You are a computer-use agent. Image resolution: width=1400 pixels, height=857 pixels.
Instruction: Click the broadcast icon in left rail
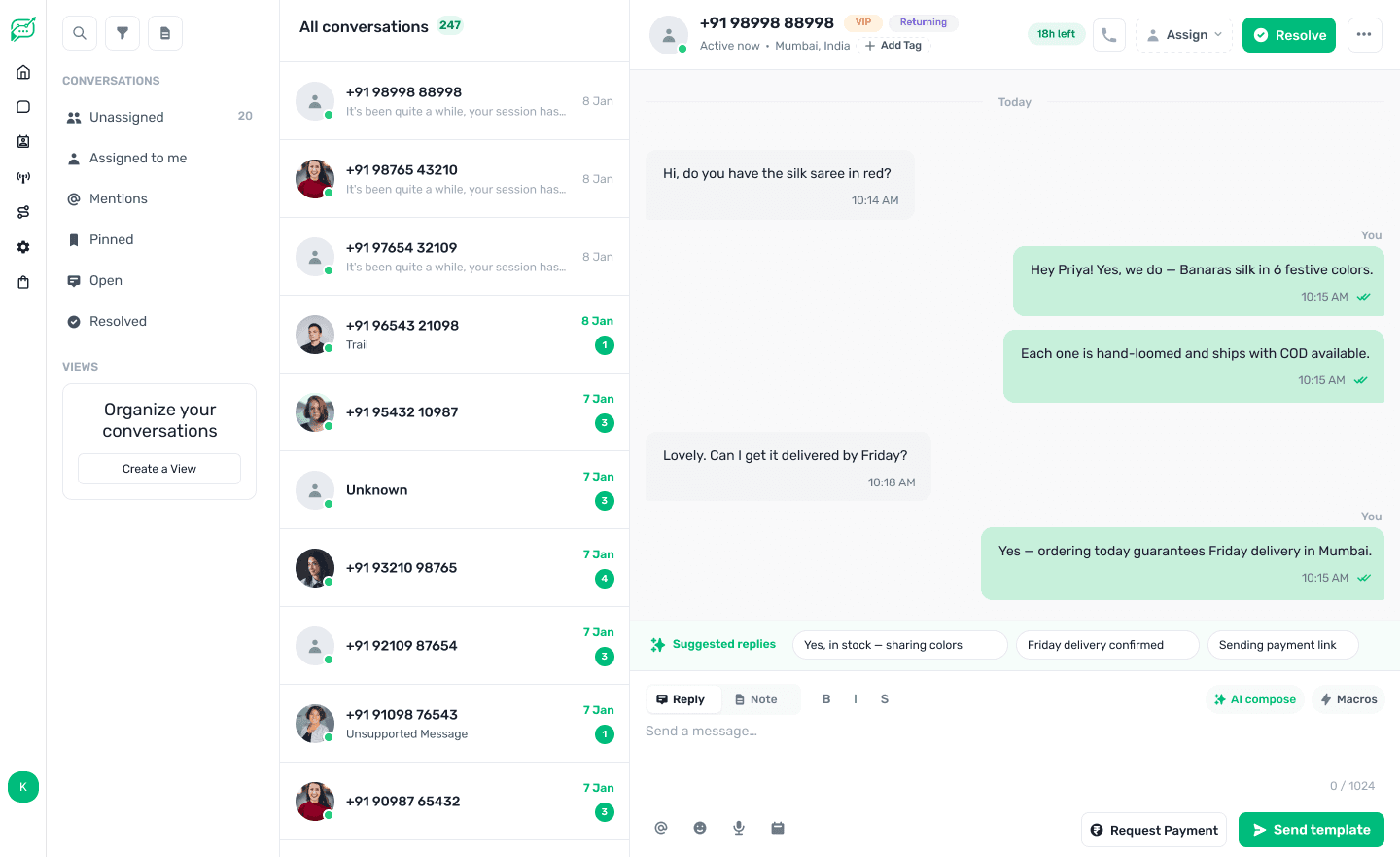pyautogui.click(x=23, y=177)
